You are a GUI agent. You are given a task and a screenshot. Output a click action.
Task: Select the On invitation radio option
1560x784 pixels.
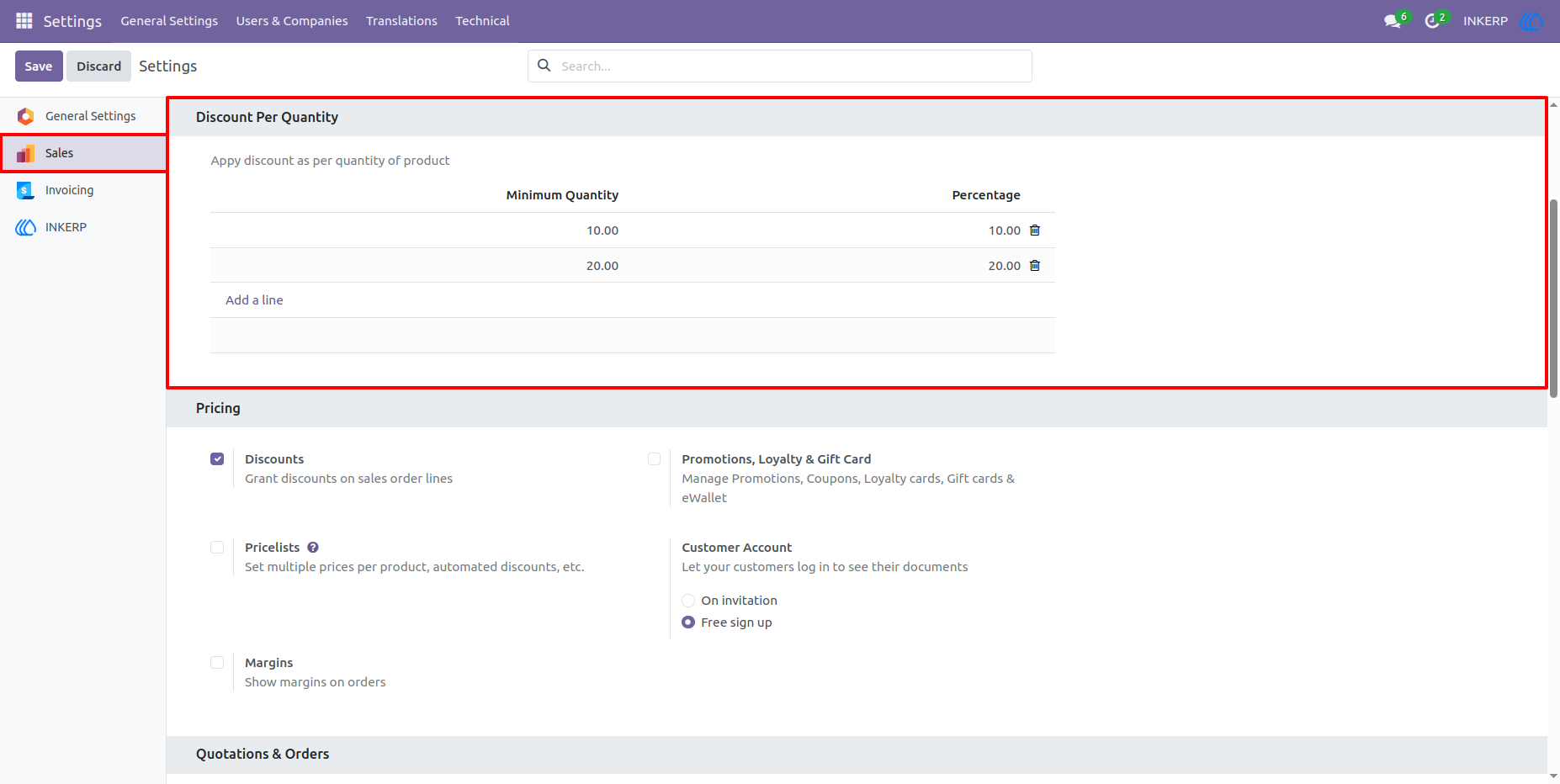pos(688,601)
